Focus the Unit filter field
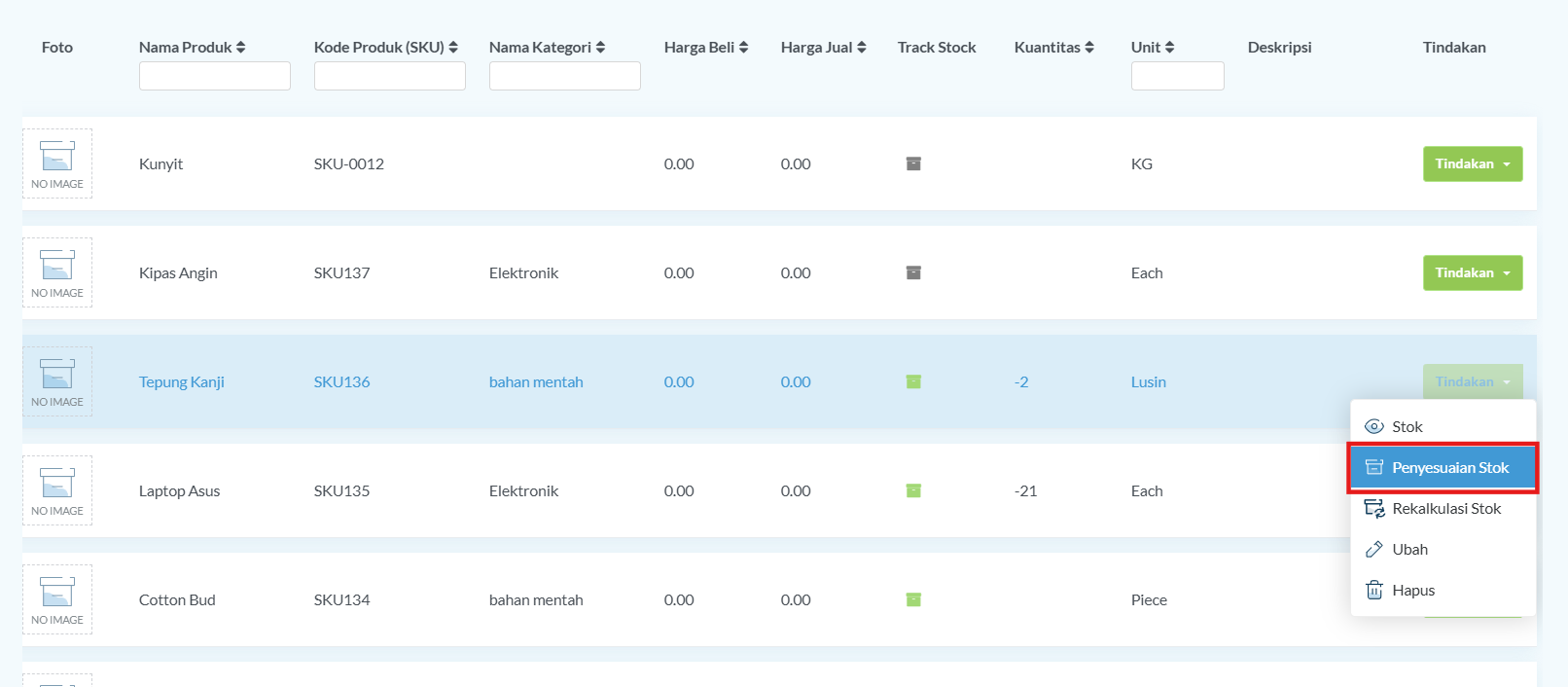 click(1178, 76)
